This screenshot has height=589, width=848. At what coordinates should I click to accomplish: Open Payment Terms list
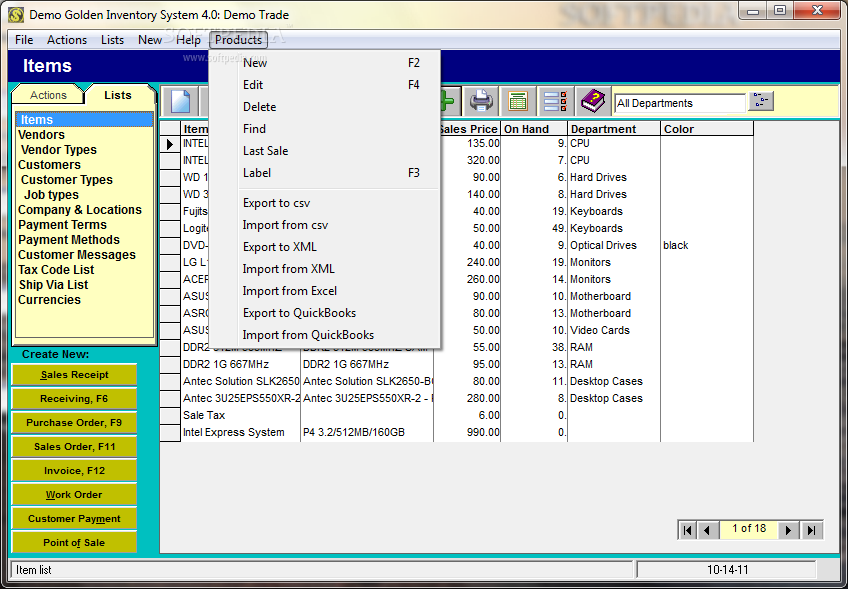[62, 225]
